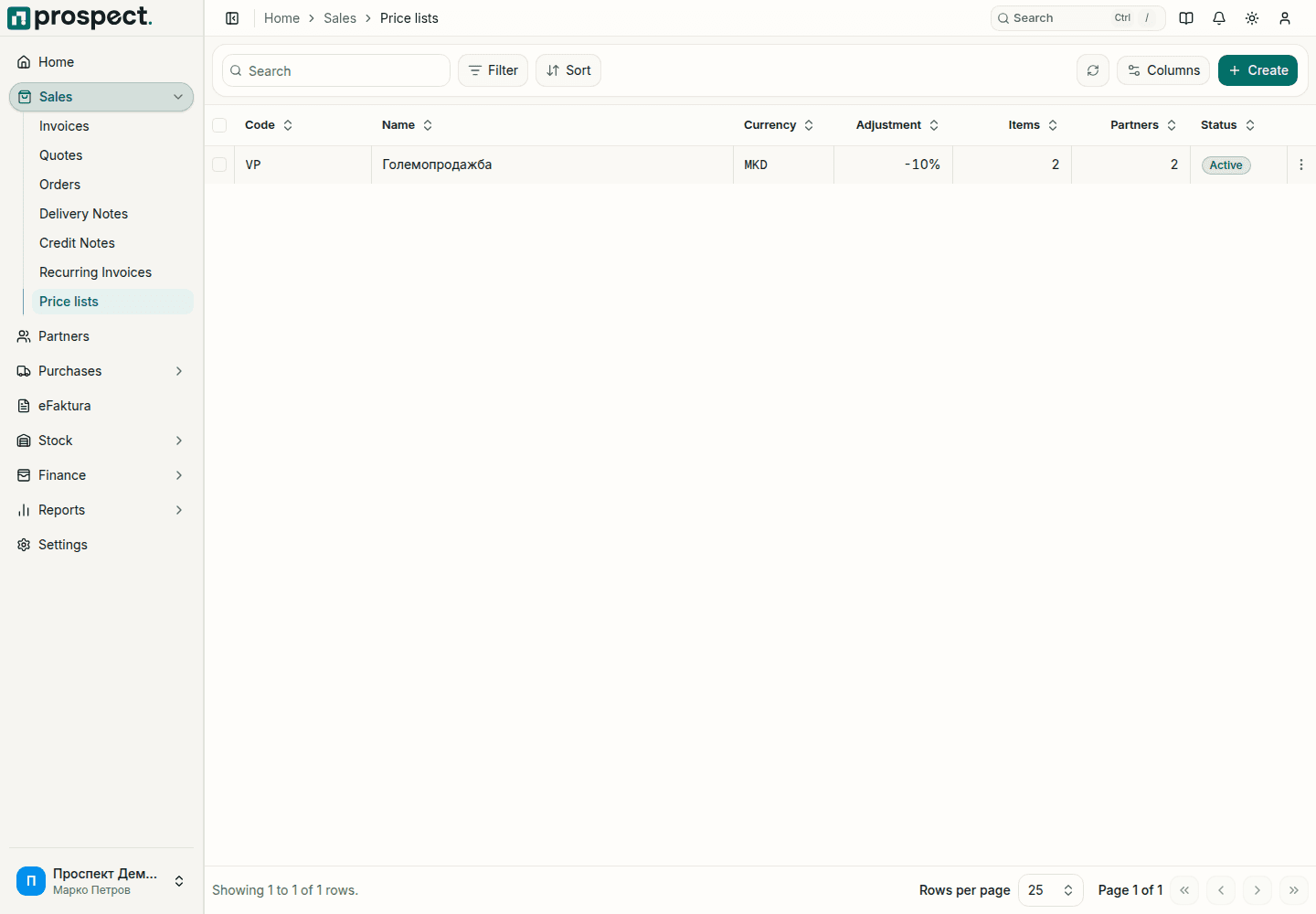This screenshot has width=1316, height=914.
Task: Sort by Currency column
Action: (x=778, y=125)
